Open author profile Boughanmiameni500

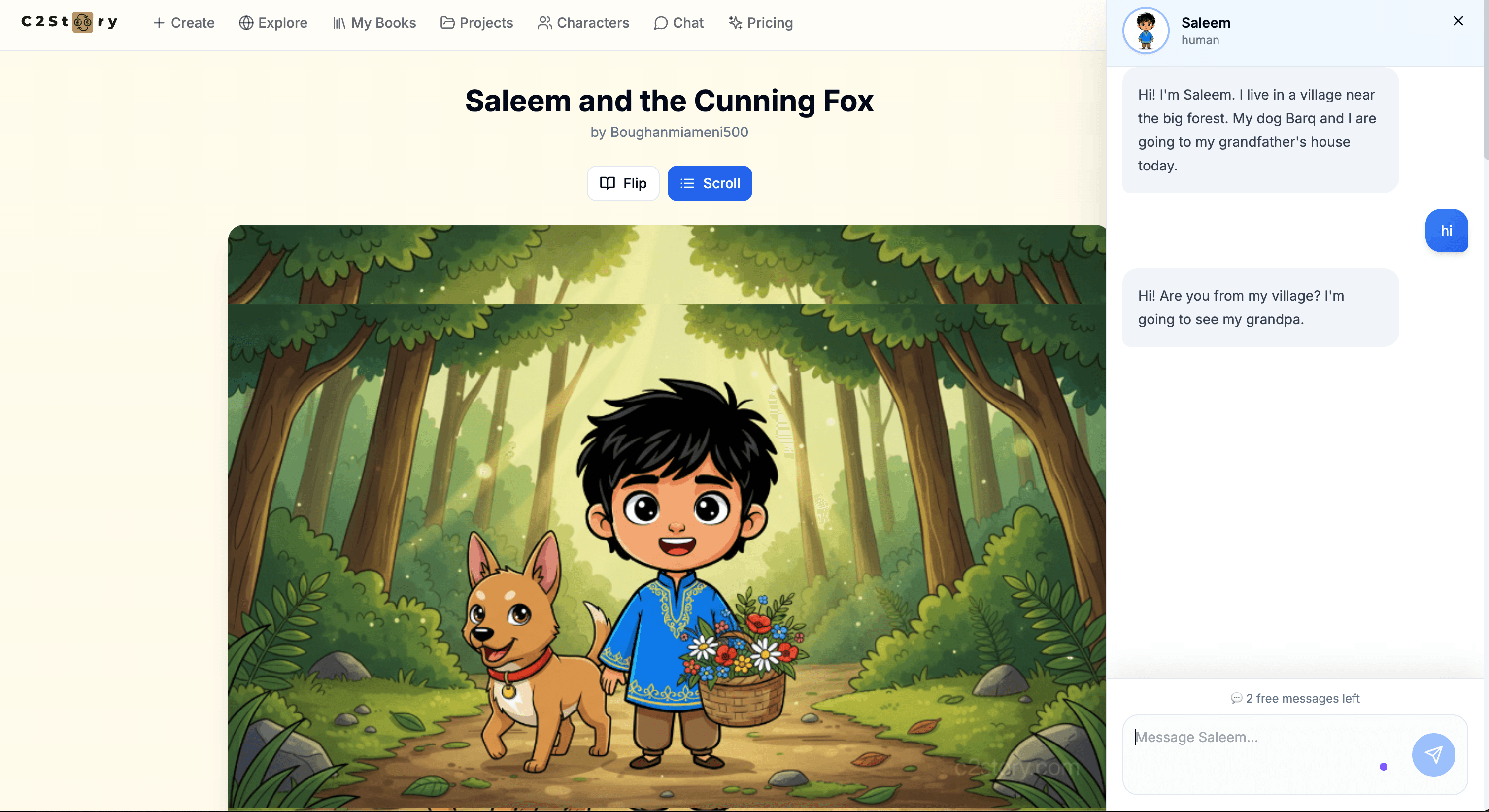[x=679, y=132]
